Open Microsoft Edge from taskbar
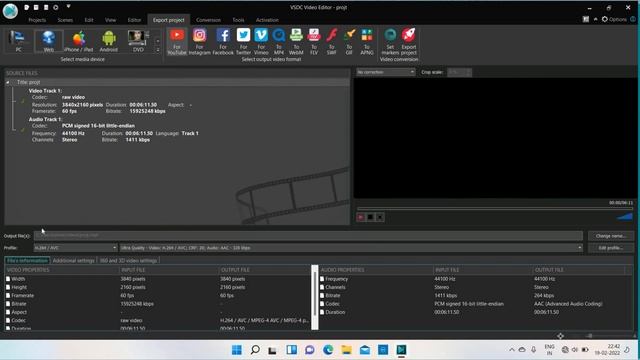Screen dimensions: 640x360 pos(328,350)
